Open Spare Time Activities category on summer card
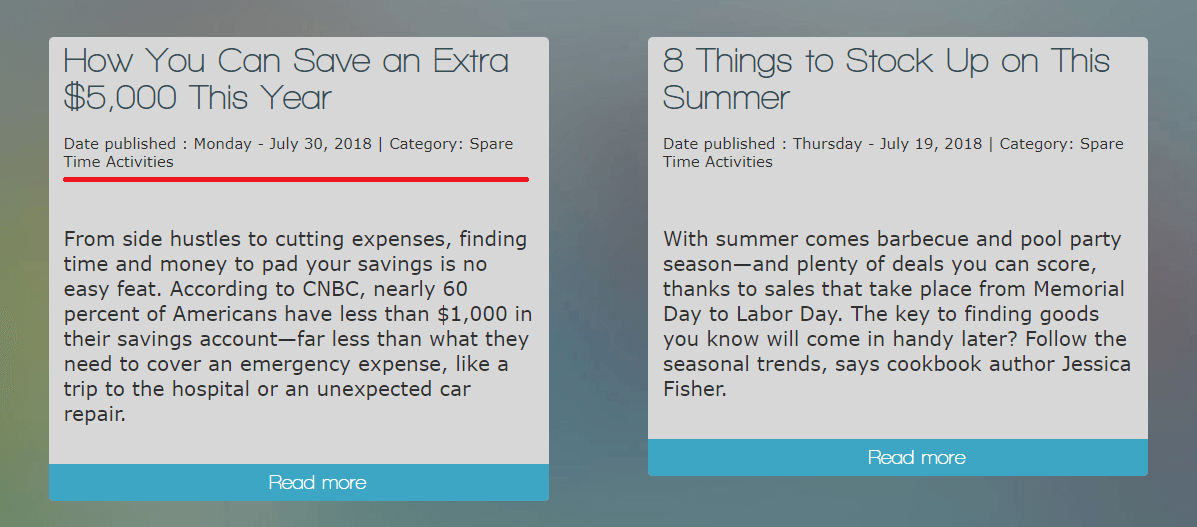 coord(893,153)
